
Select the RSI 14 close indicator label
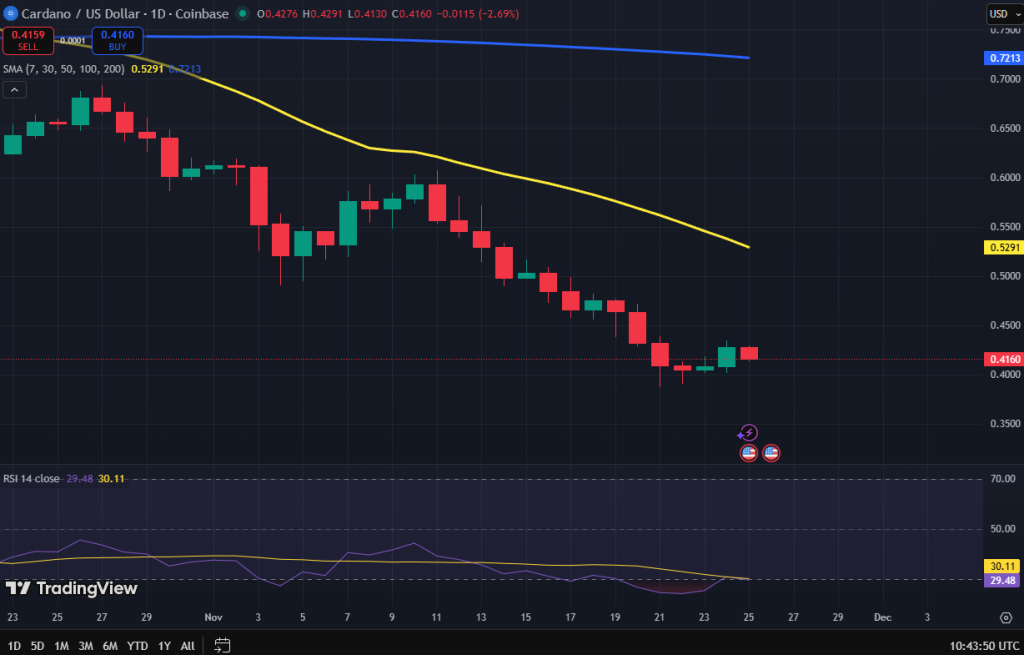31,479
